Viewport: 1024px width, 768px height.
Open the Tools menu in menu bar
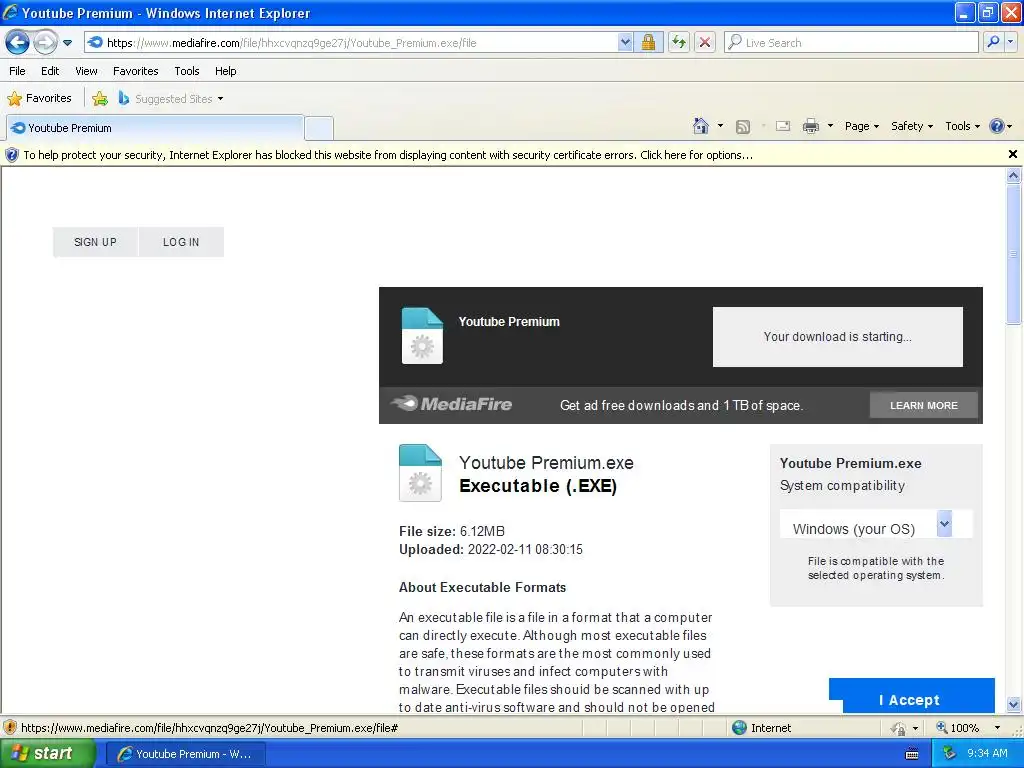187,71
